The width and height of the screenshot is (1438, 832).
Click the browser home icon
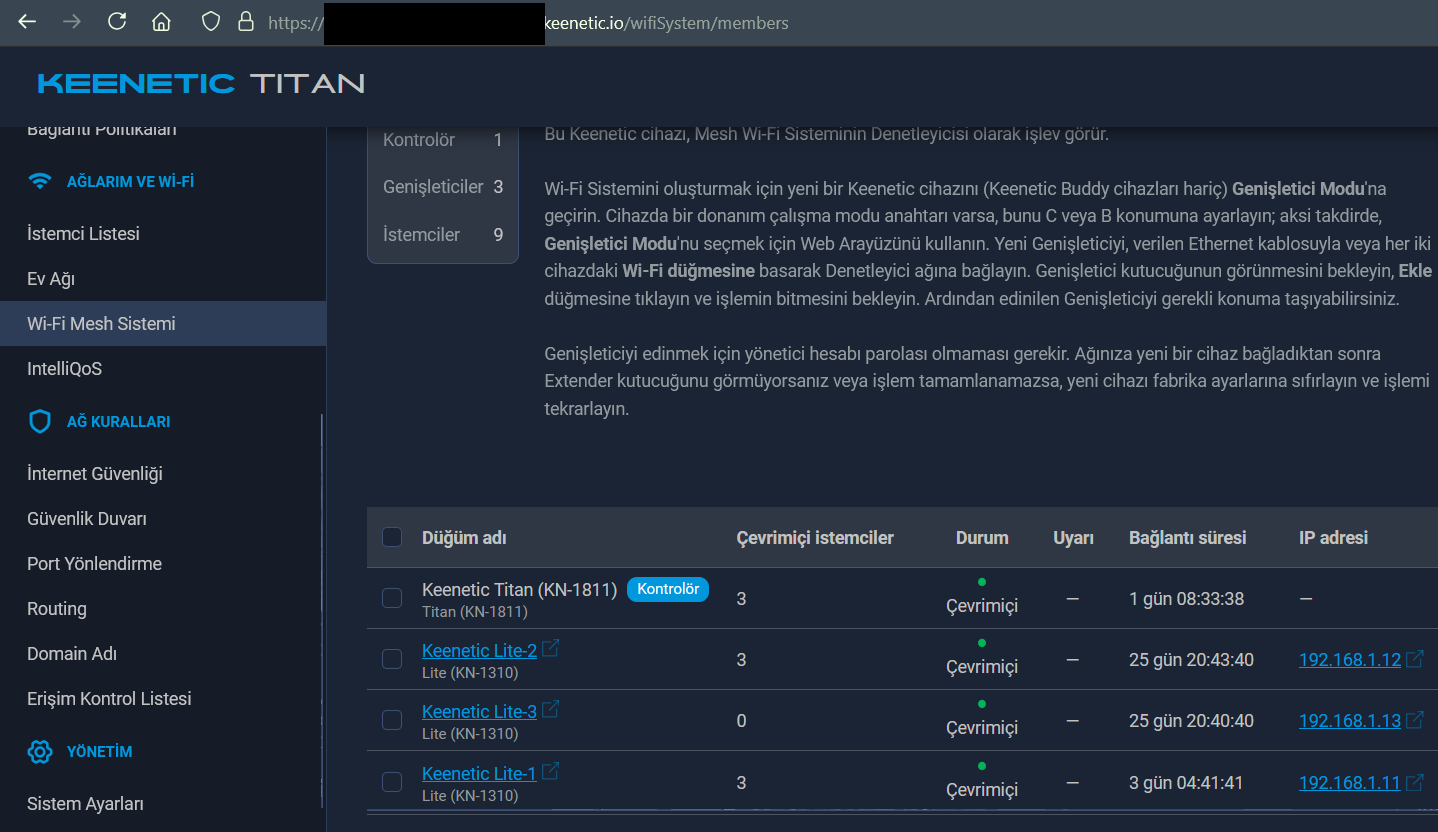click(x=161, y=22)
